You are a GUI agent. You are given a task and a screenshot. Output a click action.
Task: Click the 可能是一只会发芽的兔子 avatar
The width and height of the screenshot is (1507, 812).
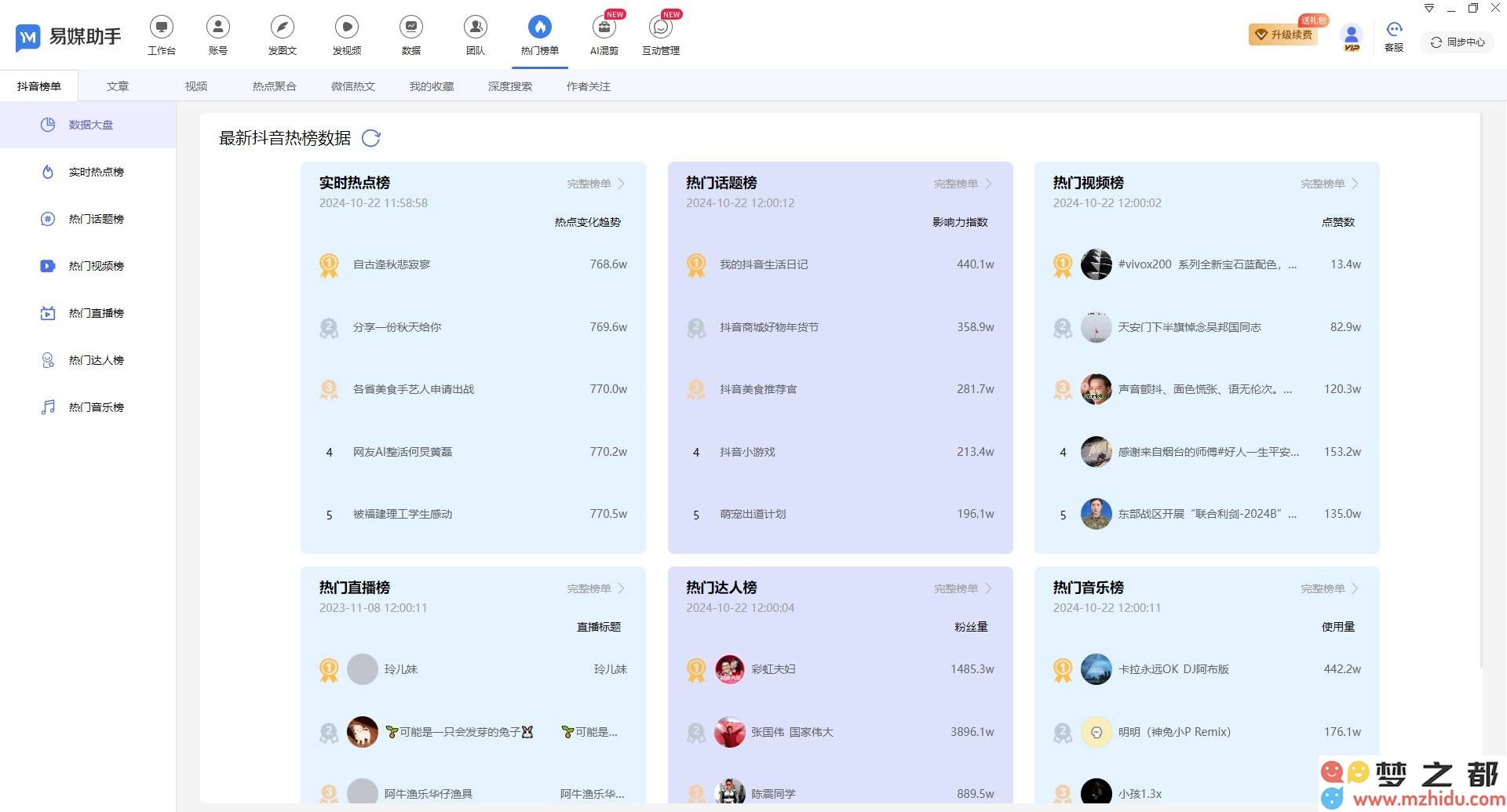tap(363, 732)
